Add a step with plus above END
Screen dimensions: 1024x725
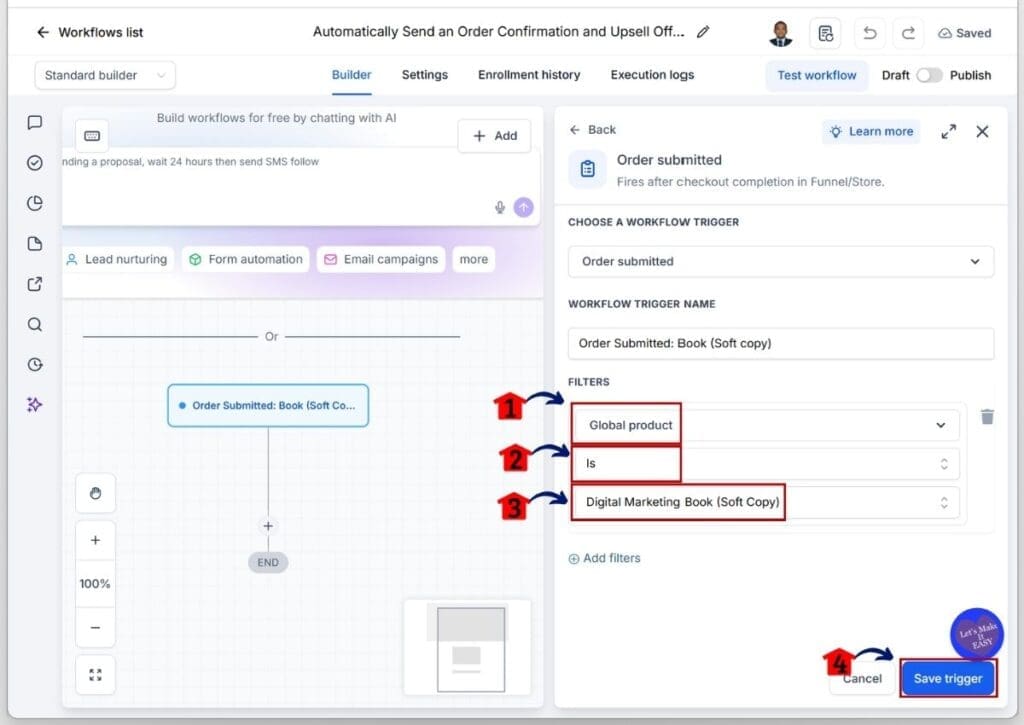(268, 526)
